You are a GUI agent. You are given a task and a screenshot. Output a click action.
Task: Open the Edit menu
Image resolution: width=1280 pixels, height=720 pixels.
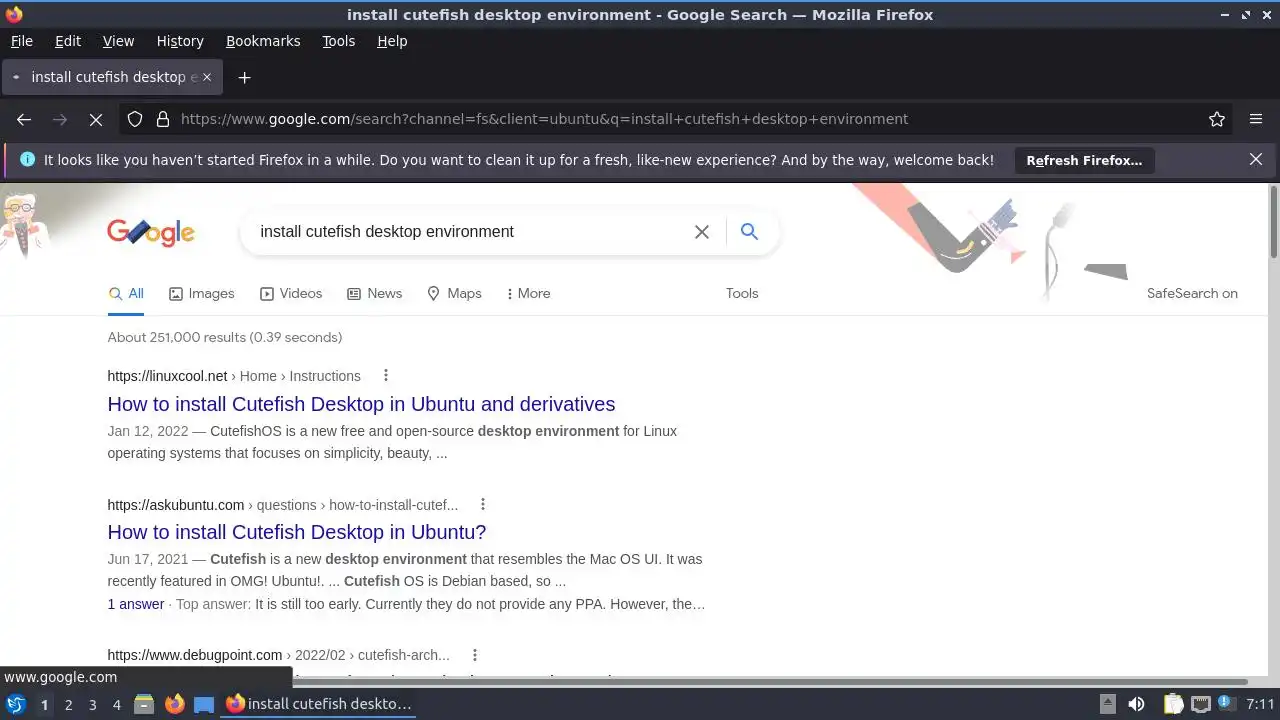(x=68, y=41)
